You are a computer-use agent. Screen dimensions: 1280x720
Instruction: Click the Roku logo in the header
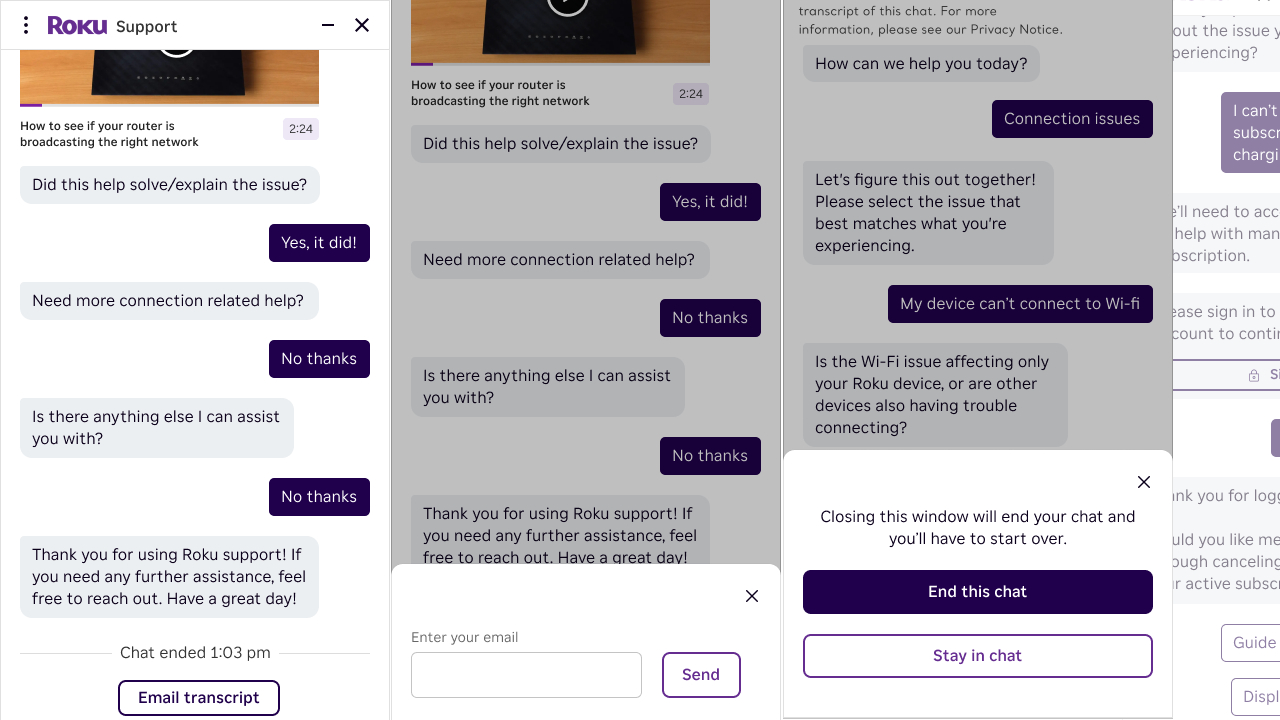pos(77,26)
